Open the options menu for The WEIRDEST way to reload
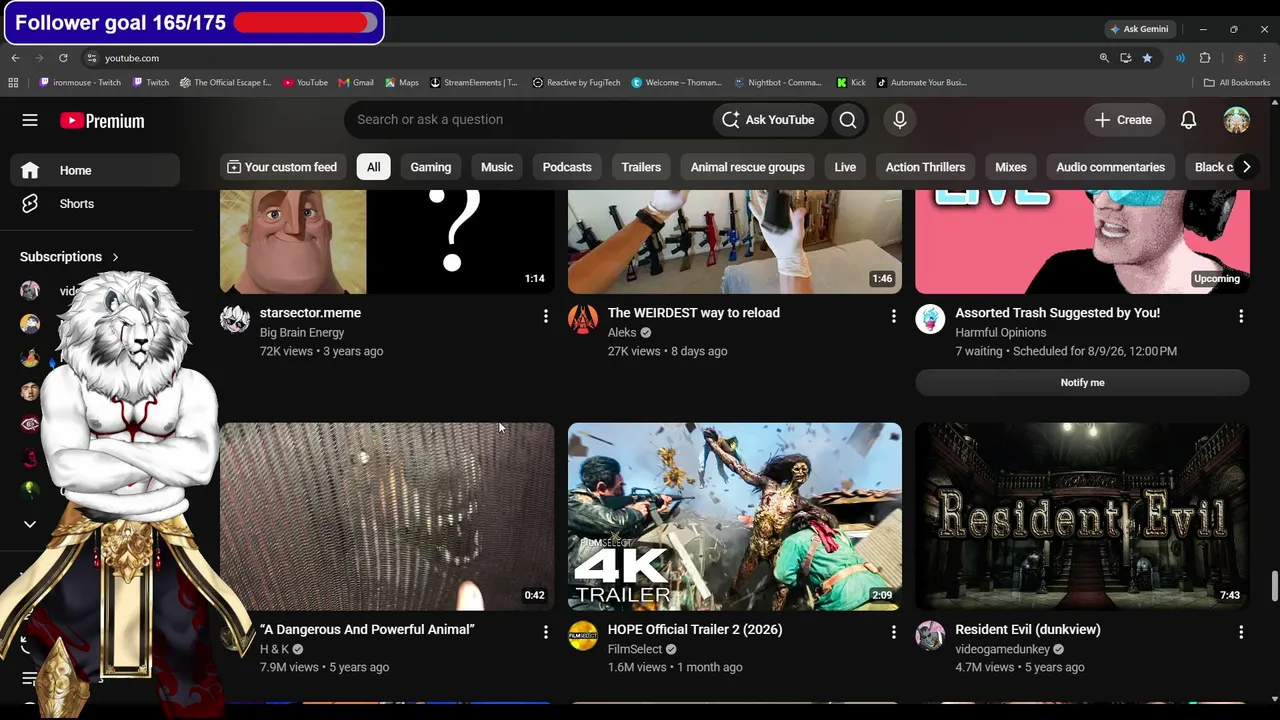 click(893, 316)
